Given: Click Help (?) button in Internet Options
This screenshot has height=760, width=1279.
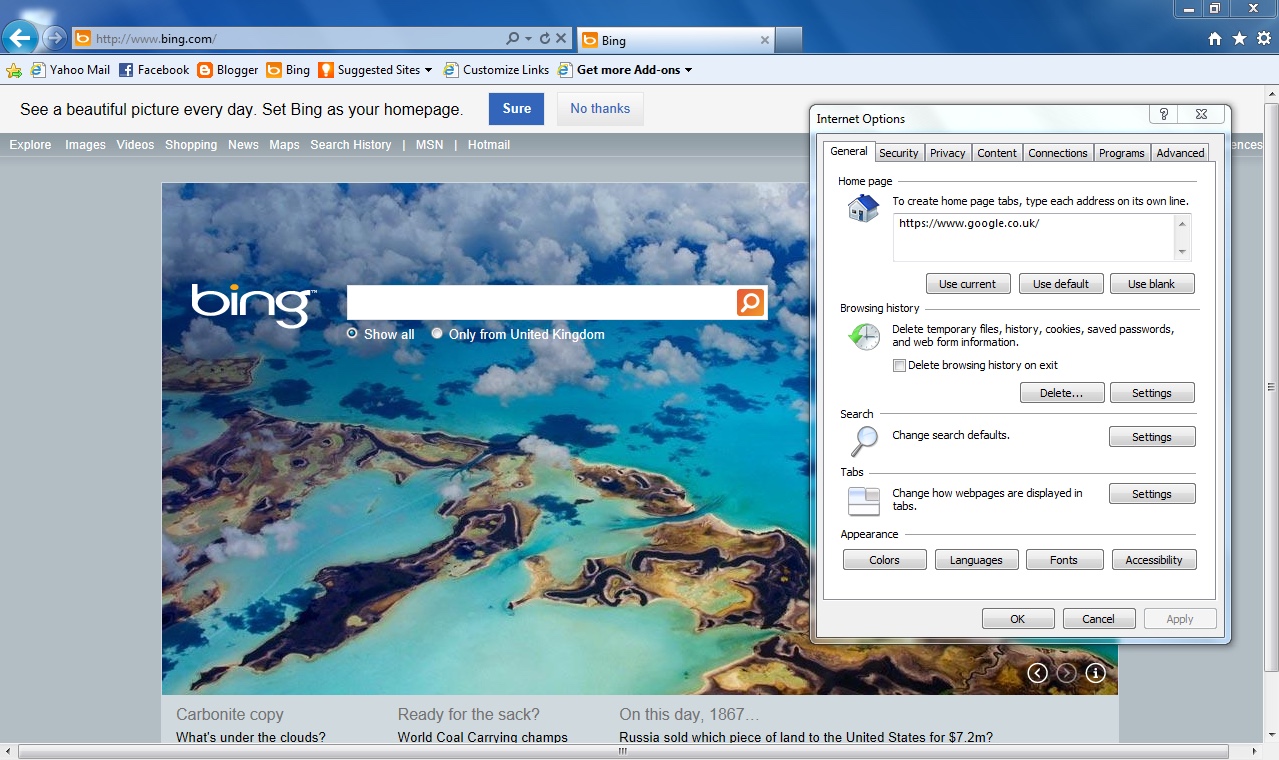Looking at the screenshot, I should coord(1164,115).
